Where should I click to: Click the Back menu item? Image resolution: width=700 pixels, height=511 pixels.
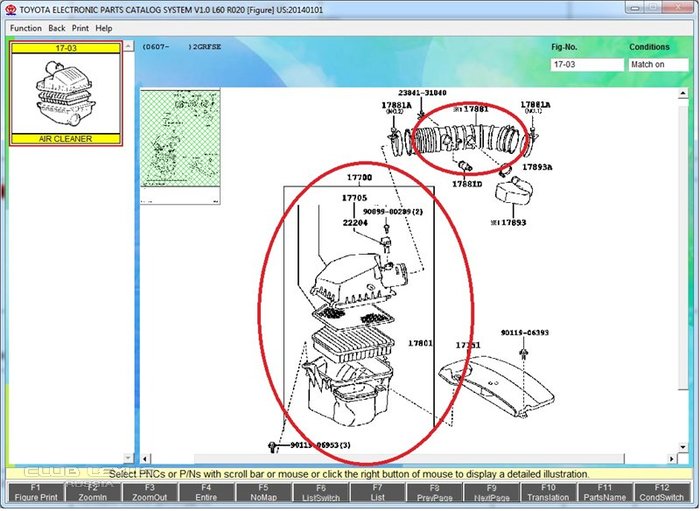[x=57, y=28]
